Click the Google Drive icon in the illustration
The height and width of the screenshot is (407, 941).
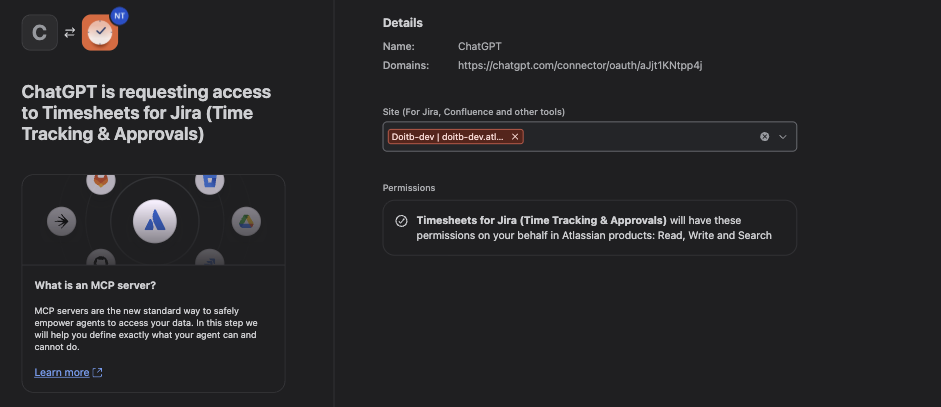(x=246, y=222)
